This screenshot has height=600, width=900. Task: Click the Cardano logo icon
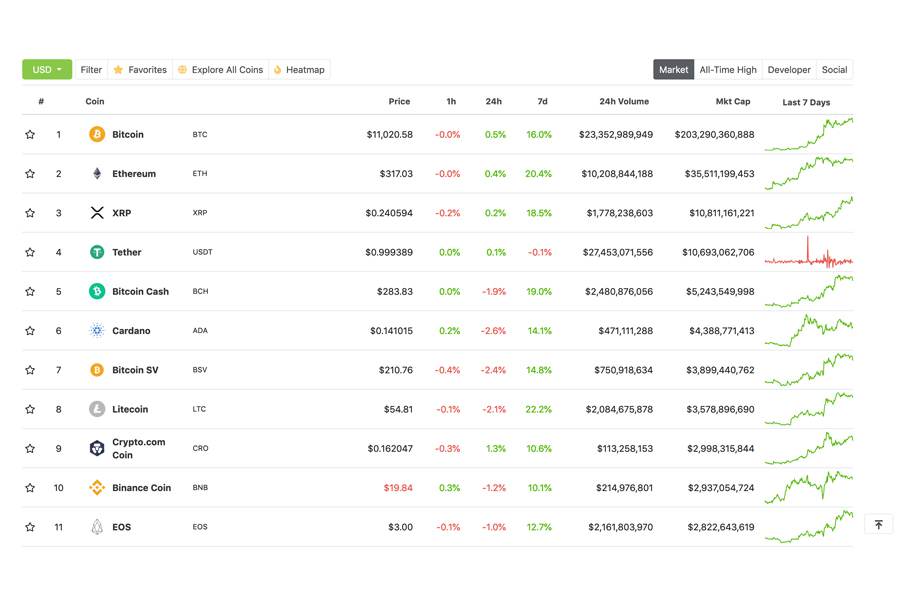click(x=97, y=331)
